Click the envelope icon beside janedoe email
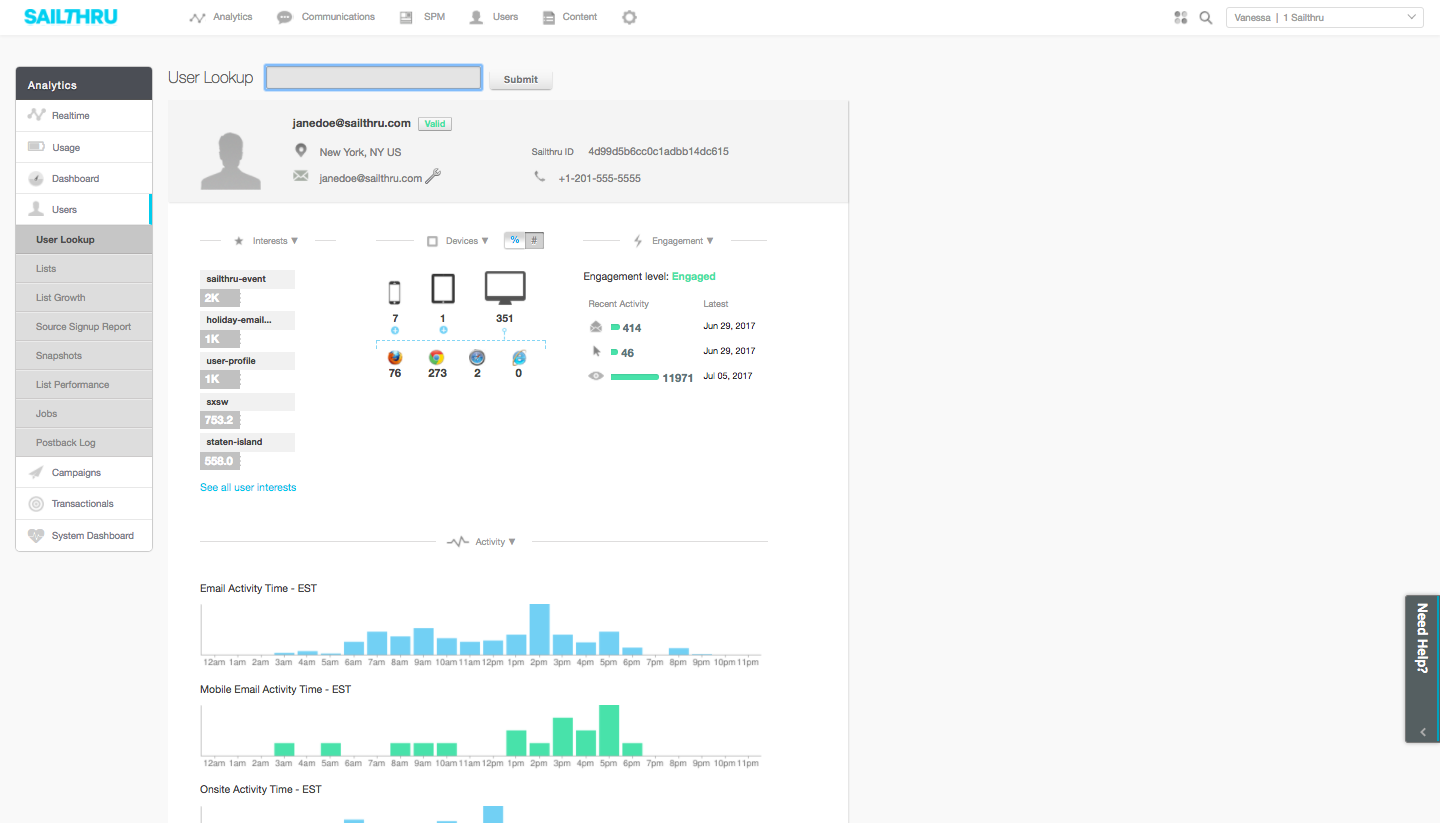The width and height of the screenshot is (1440, 823). point(300,177)
